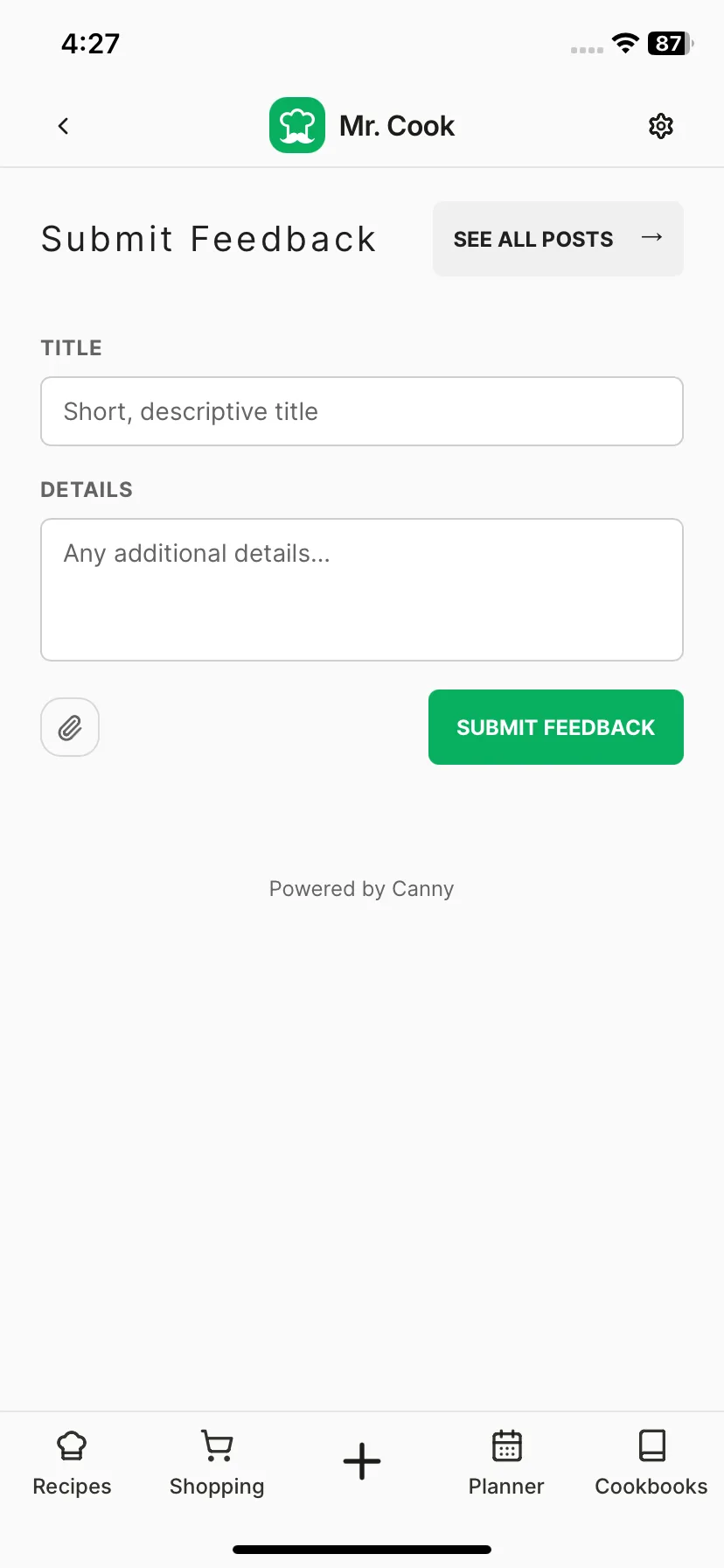Viewport: 724px width, 1568px height.
Task: Open settings via gear icon
Action: click(x=661, y=126)
